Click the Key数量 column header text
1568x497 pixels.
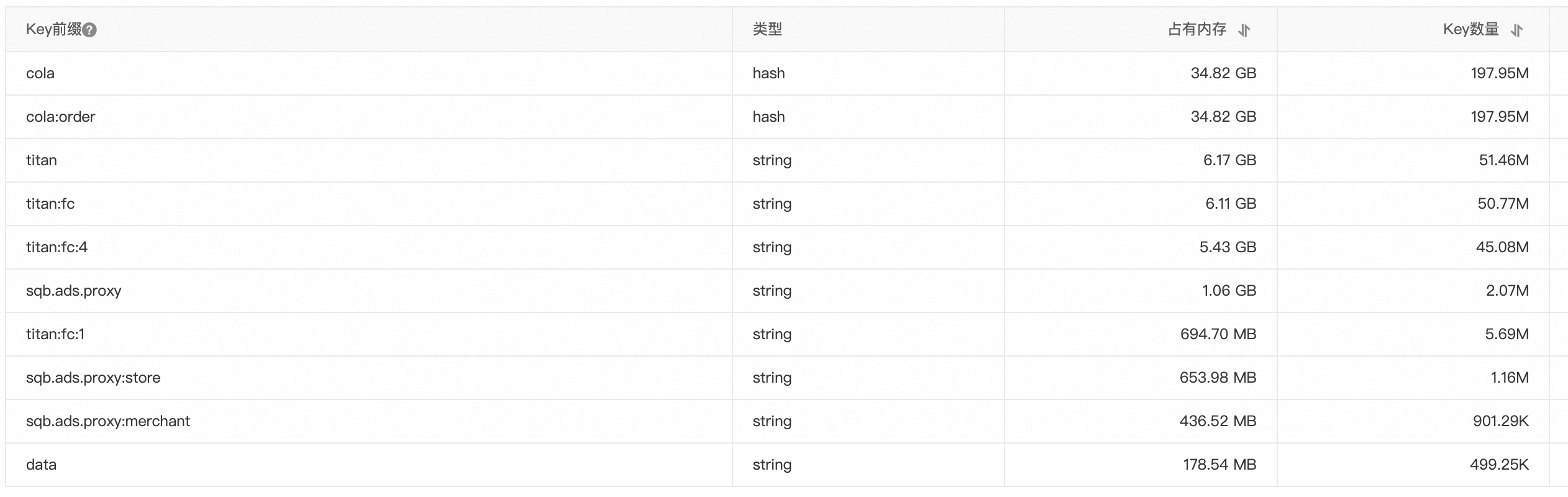click(x=1470, y=29)
